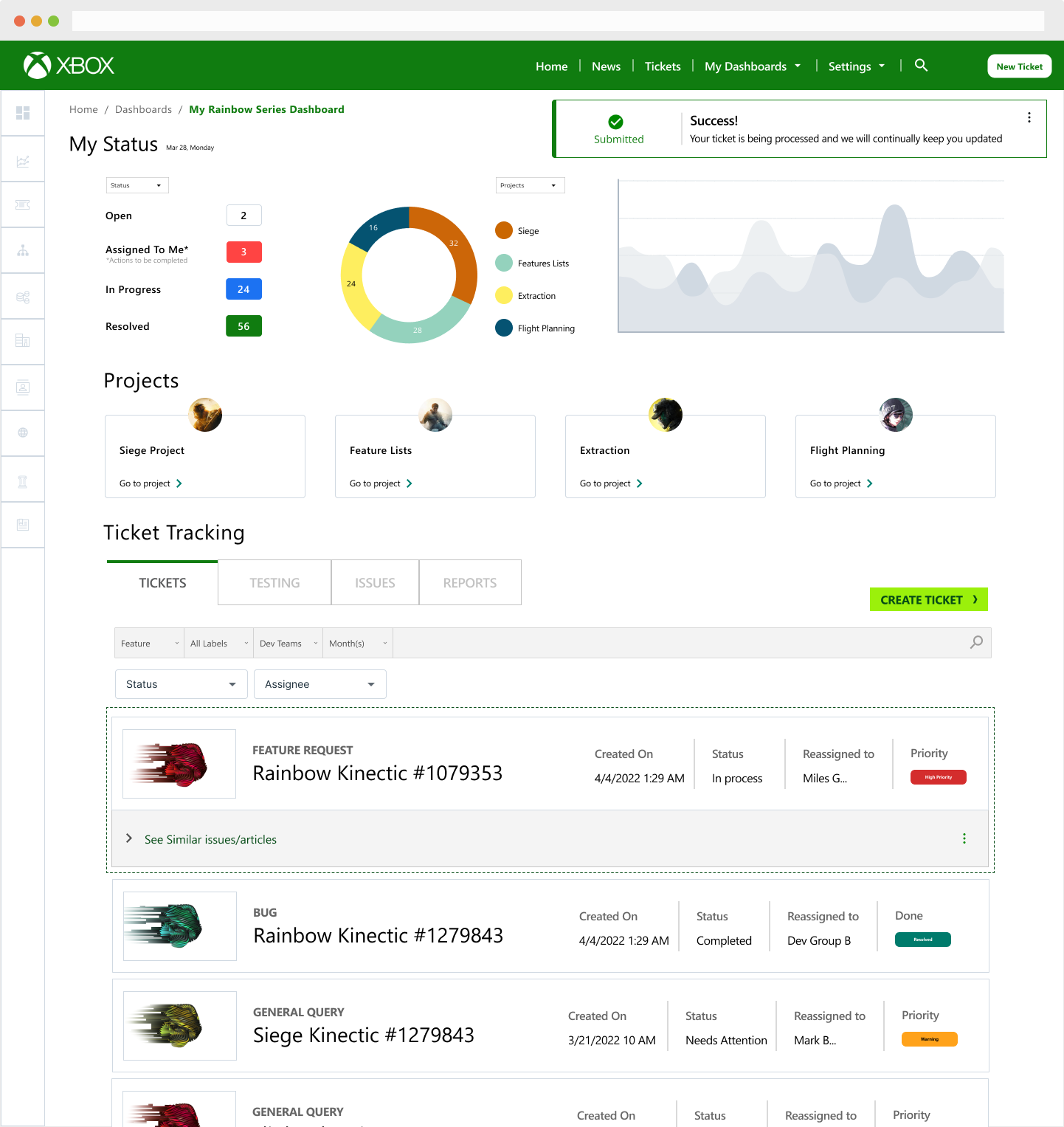Click the High Priority red badge
This screenshot has height=1127, width=1064.
click(939, 777)
